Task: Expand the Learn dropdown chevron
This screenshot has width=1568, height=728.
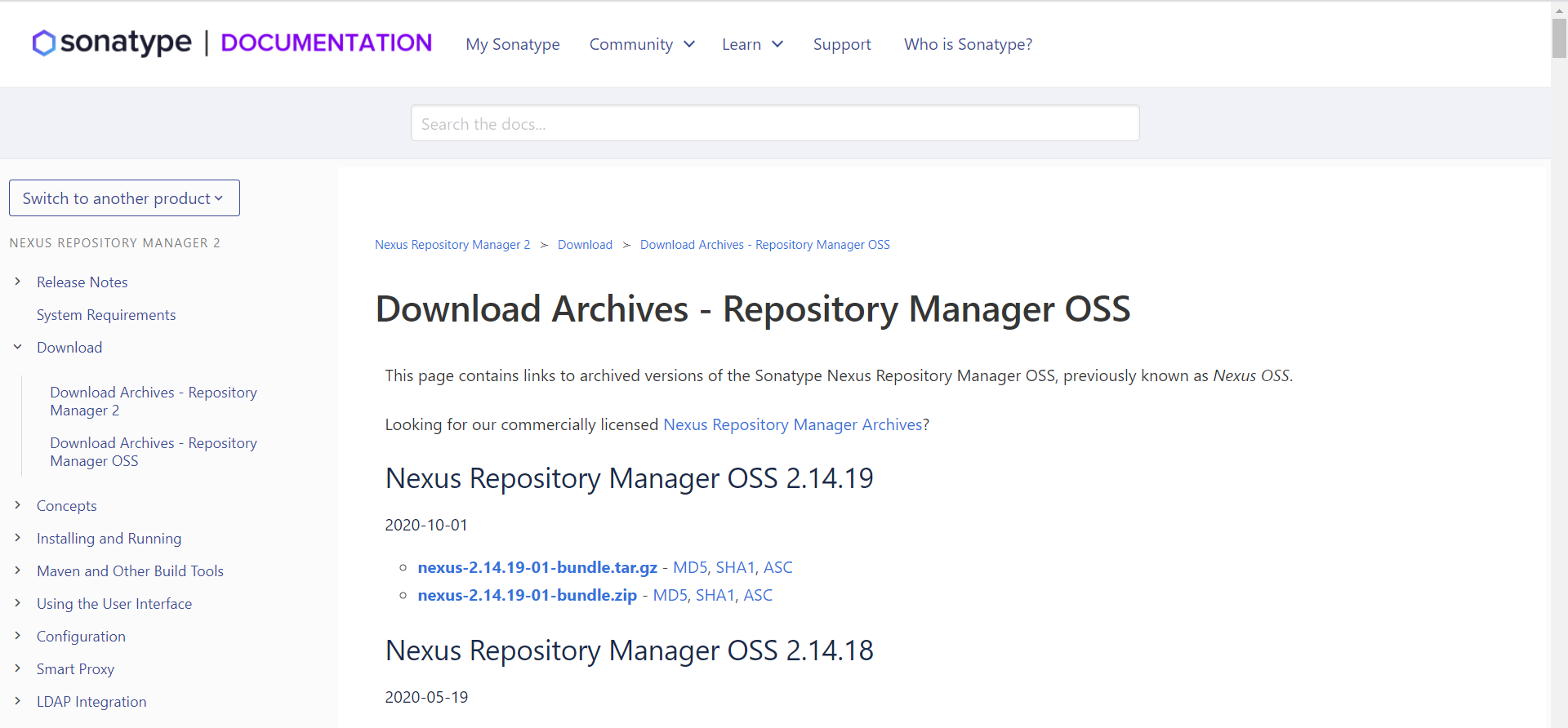Action: [x=777, y=44]
